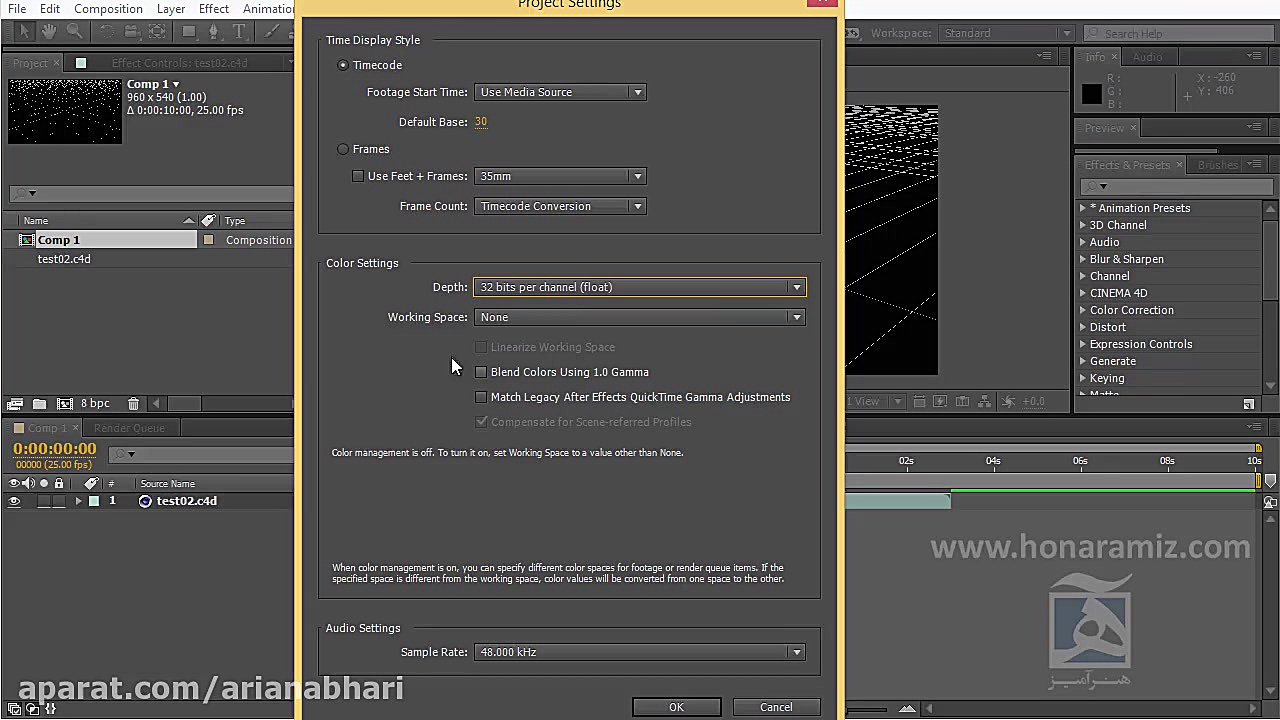
Task: Hide the test02.c4d layer with eye toggle
Action: pos(14,501)
